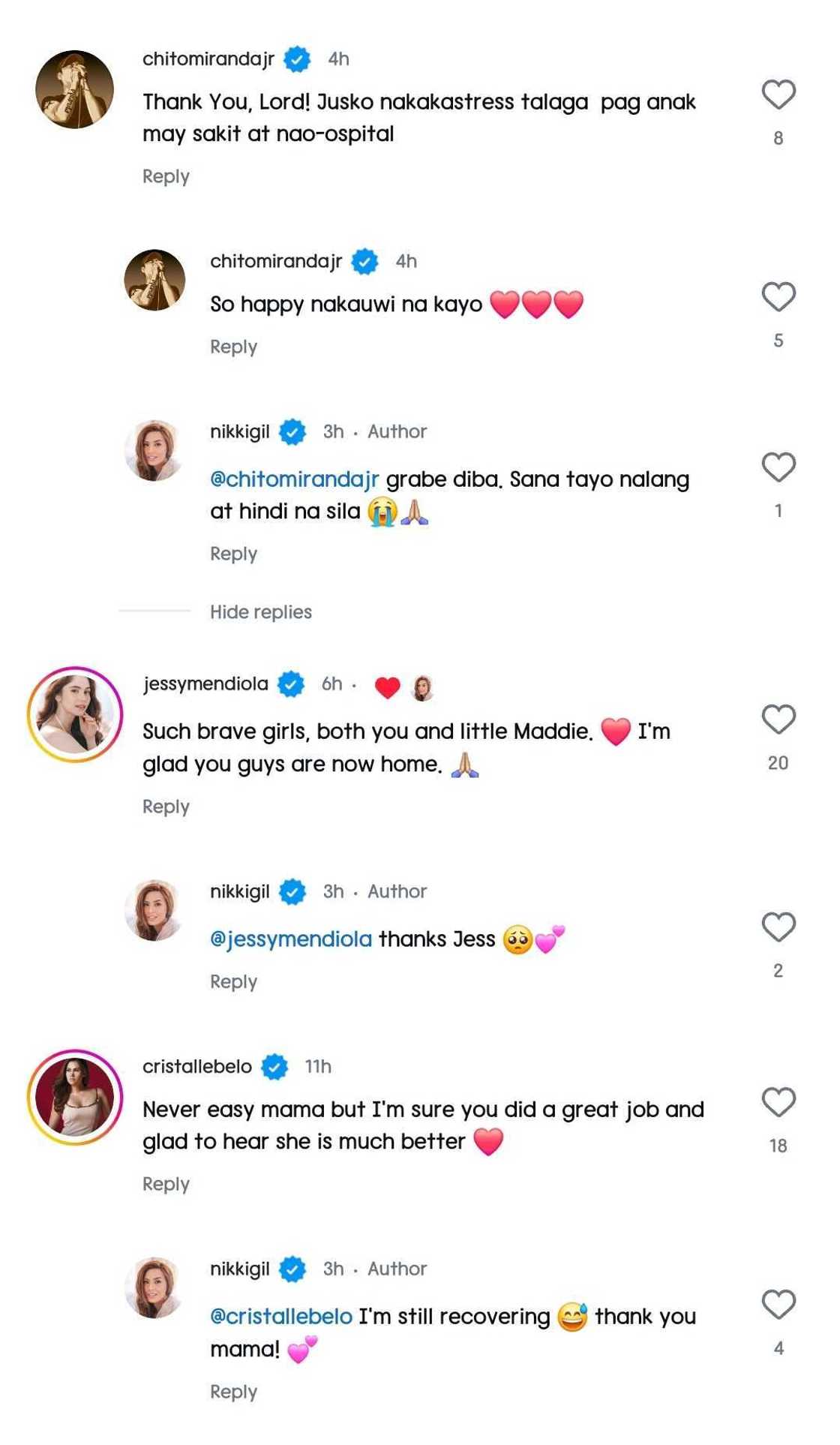840x1445 pixels.
Task: Tap heart on cristallebelo's 'Never easy mama' comment
Action: 778,1102
